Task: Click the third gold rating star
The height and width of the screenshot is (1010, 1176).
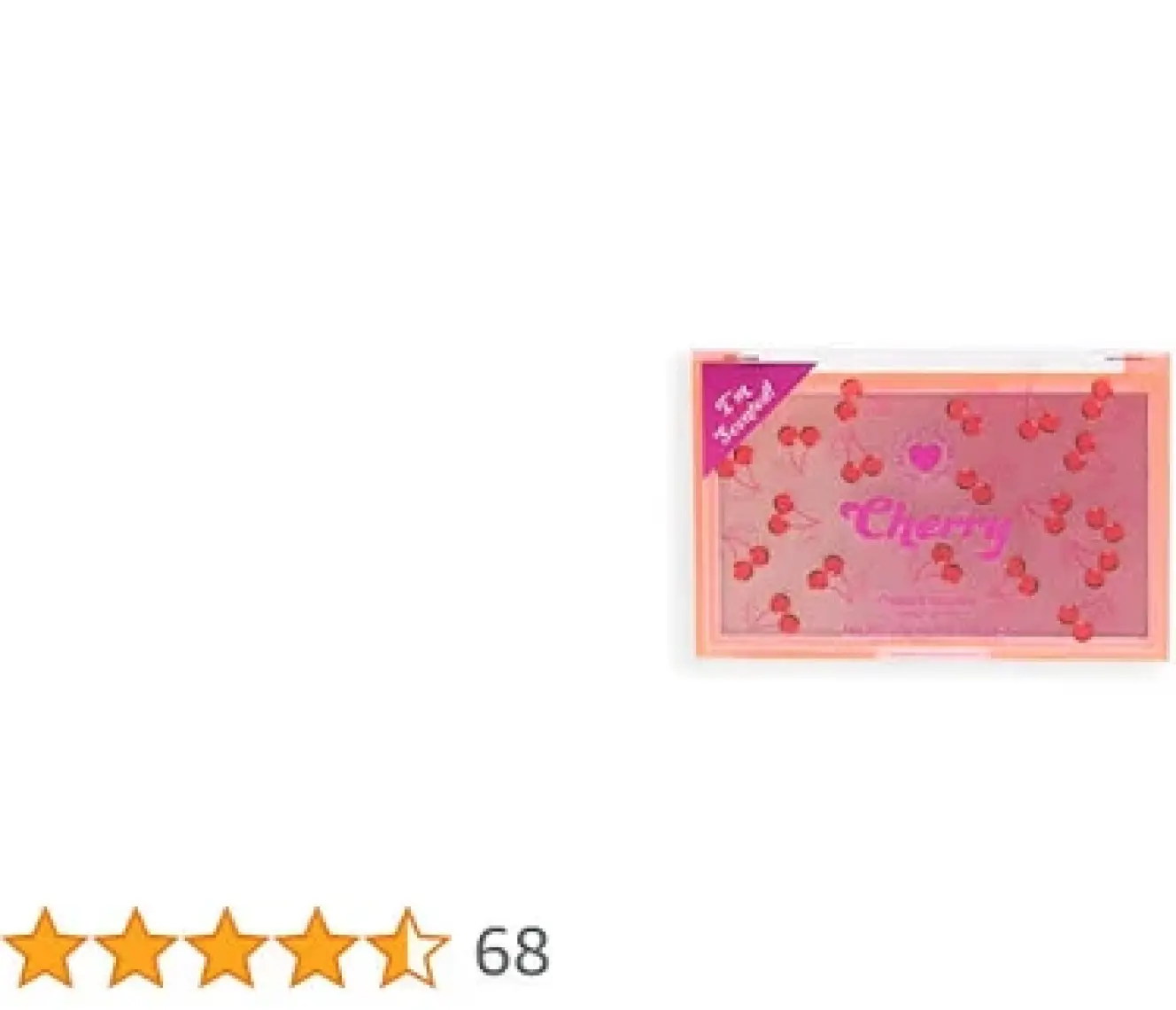Action: pos(226,949)
